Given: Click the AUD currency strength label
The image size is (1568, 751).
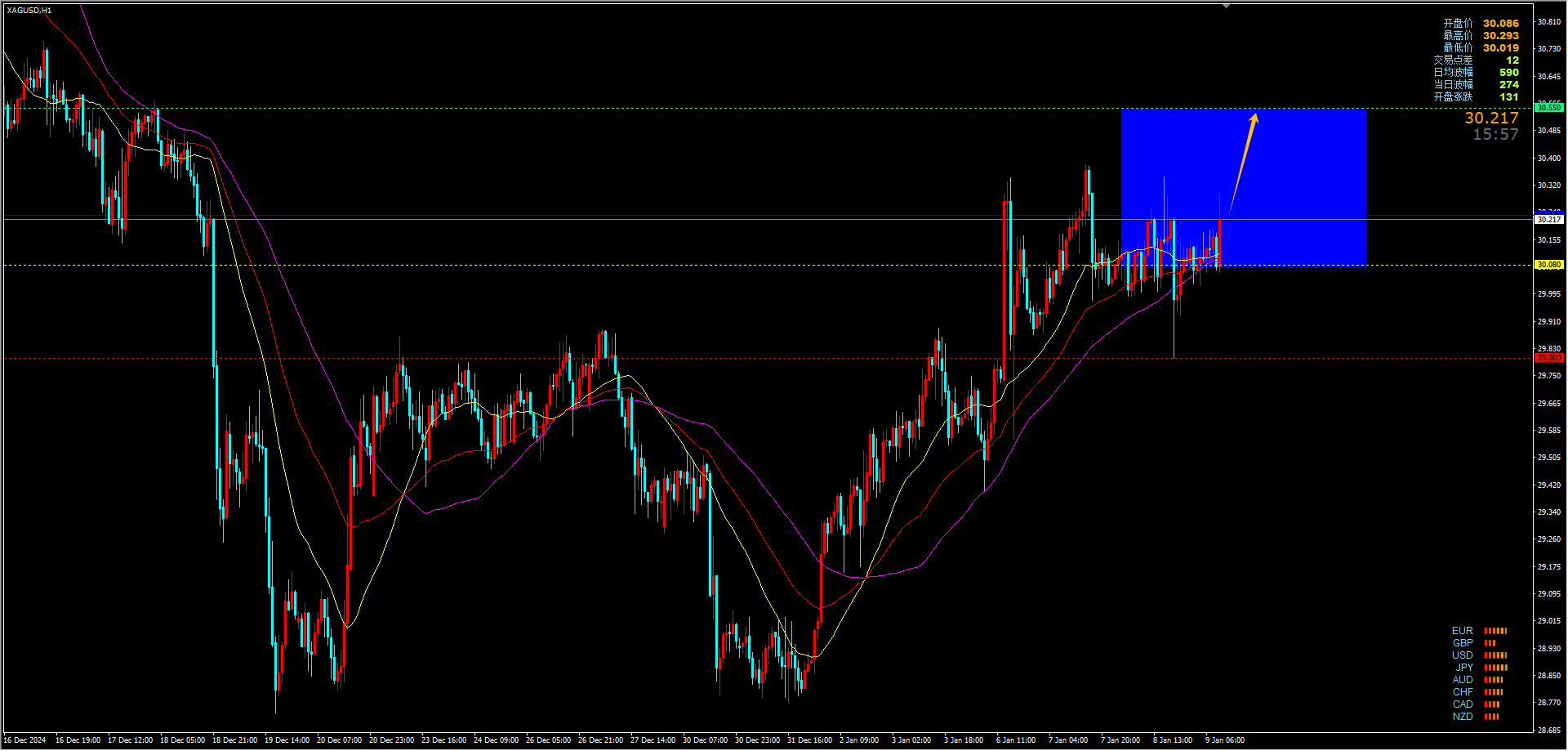Looking at the screenshot, I should (x=1463, y=680).
